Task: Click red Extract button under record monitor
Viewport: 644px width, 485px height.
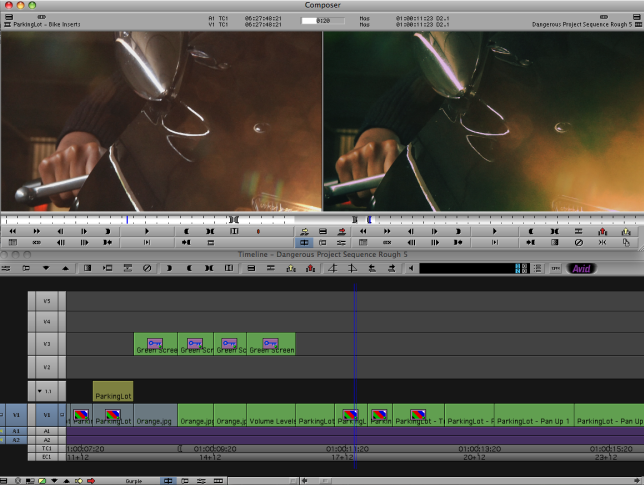Action: tap(603, 232)
